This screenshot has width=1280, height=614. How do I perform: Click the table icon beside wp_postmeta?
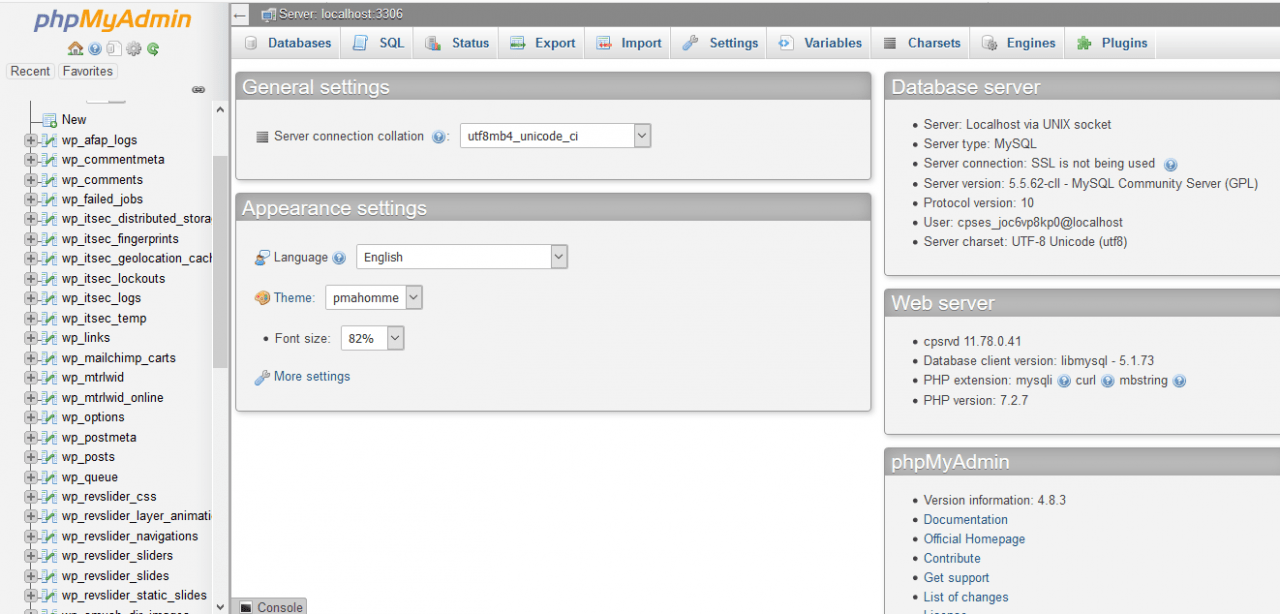pos(49,437)
